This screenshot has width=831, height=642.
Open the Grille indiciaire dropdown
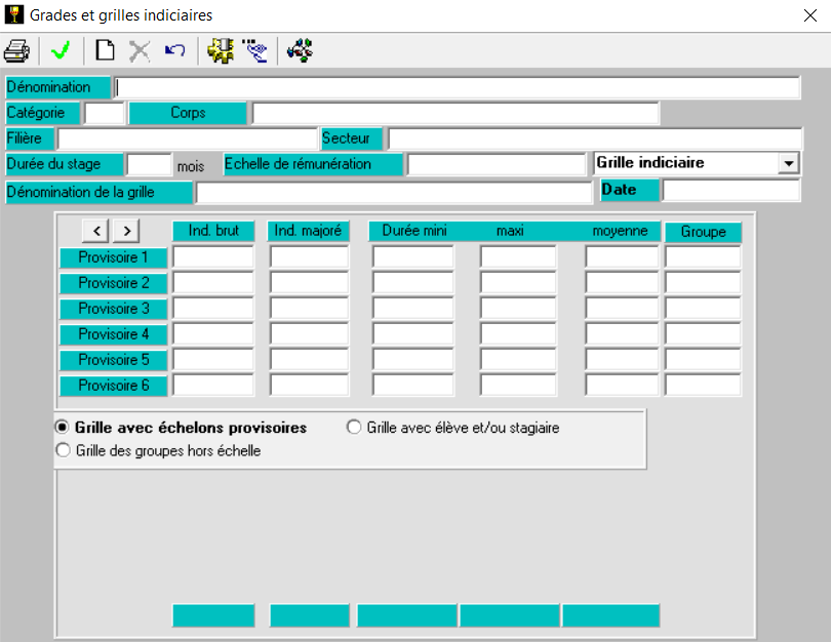click(x=789, y=163)
